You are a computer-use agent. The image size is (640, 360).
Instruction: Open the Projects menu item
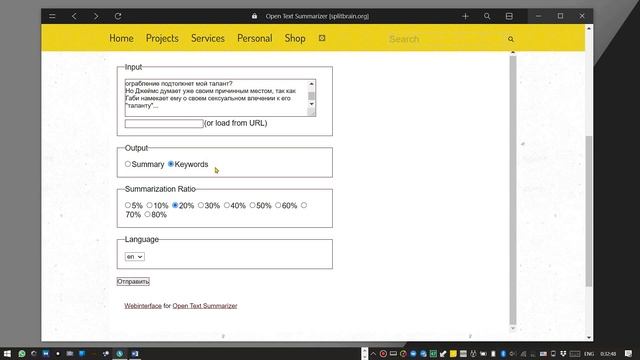[x=162, y=38]
